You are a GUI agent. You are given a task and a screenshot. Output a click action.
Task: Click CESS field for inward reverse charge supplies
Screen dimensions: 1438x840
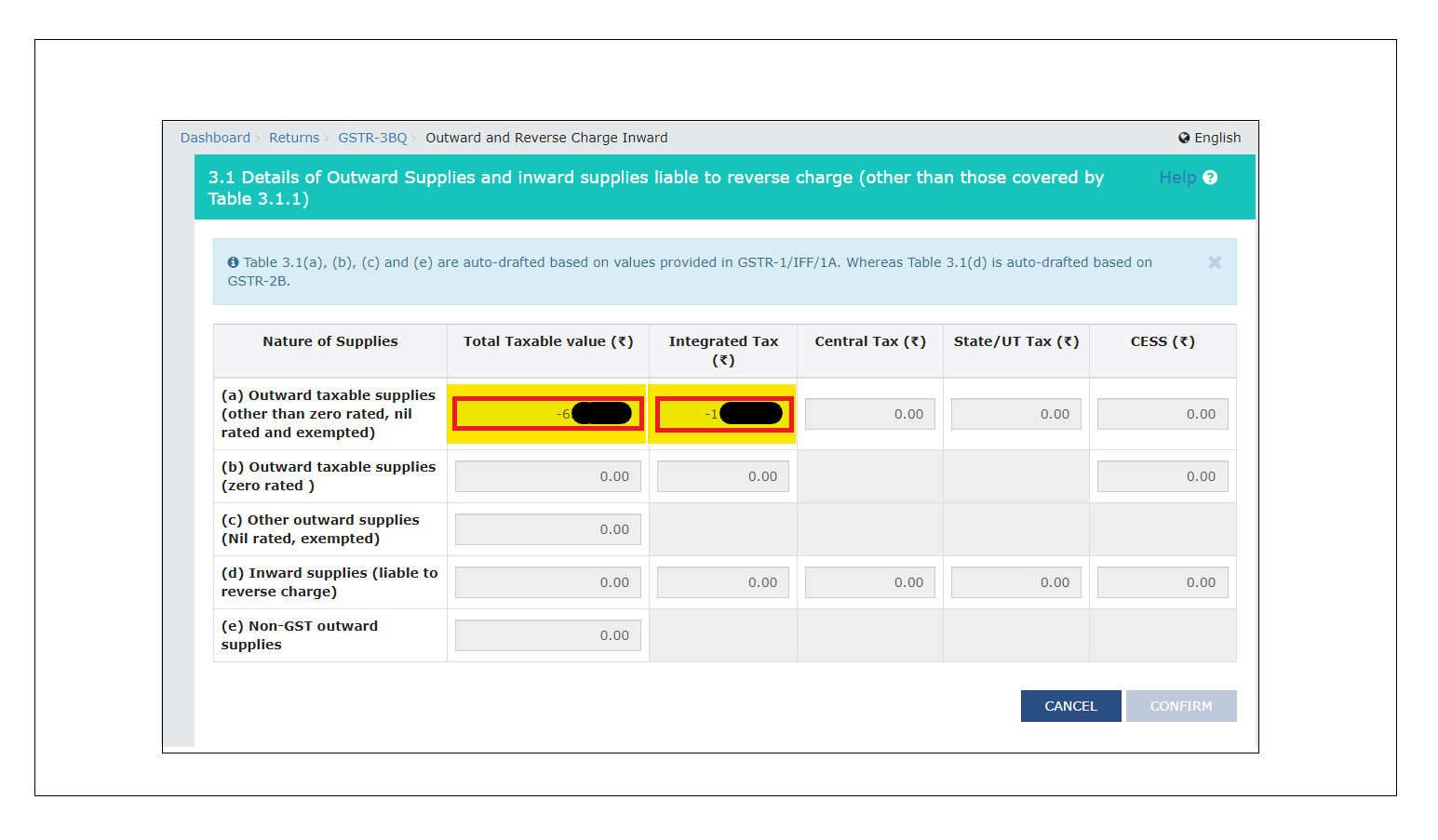[1162, 582]
